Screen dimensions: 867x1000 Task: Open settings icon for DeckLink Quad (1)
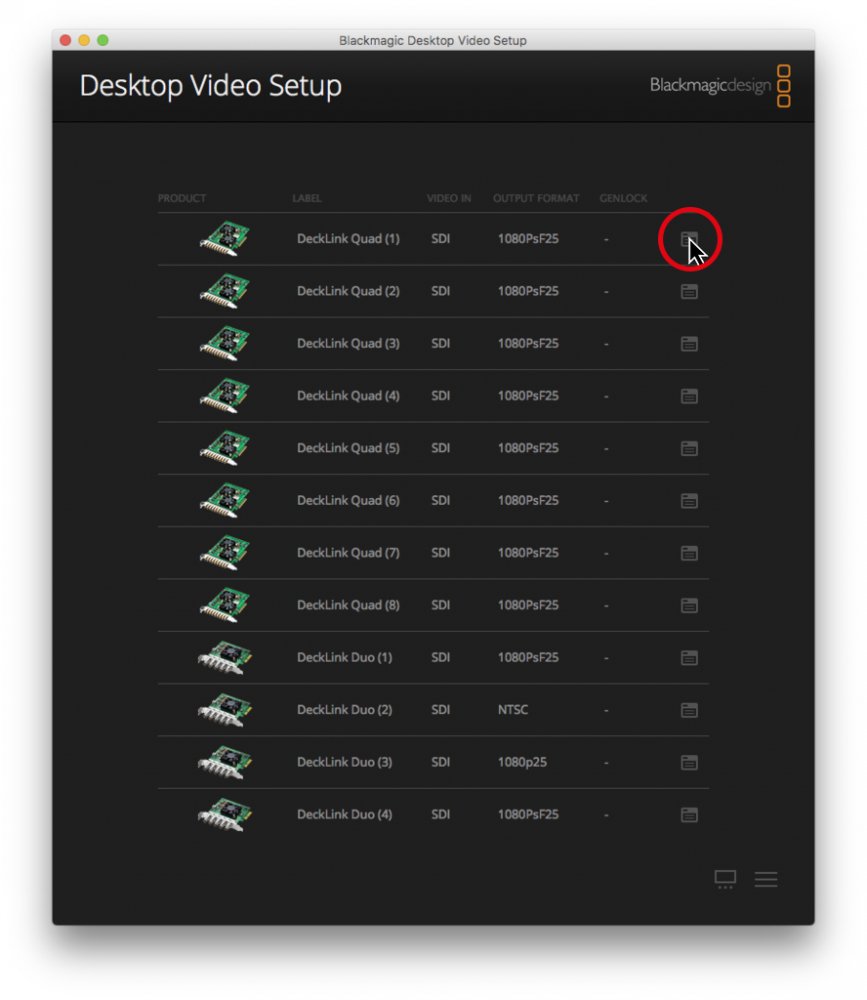(x=689, y=239)
